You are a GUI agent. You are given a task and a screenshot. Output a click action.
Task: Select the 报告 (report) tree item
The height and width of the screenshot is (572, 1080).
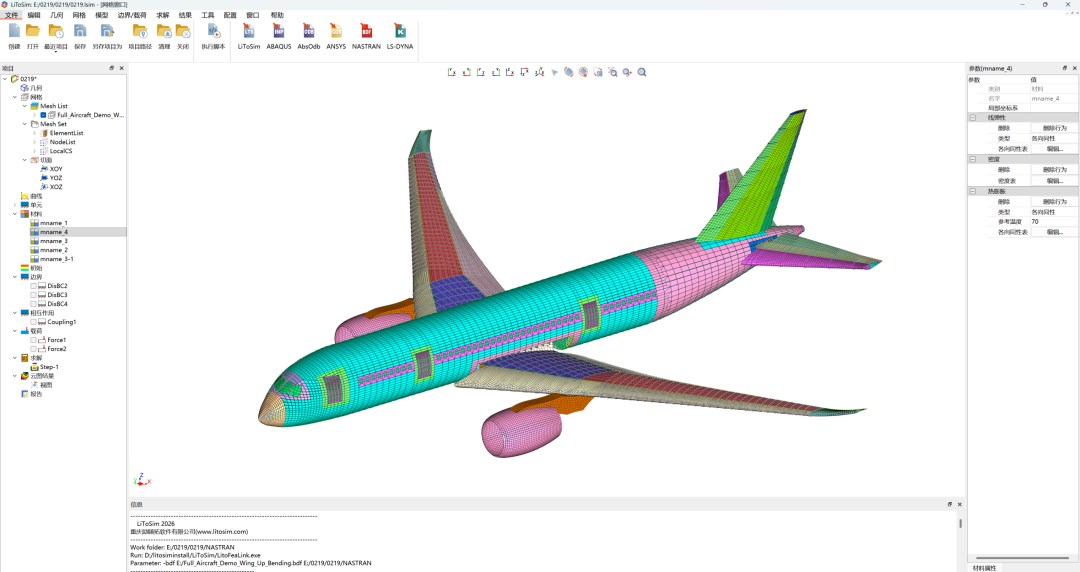point(36,394)
